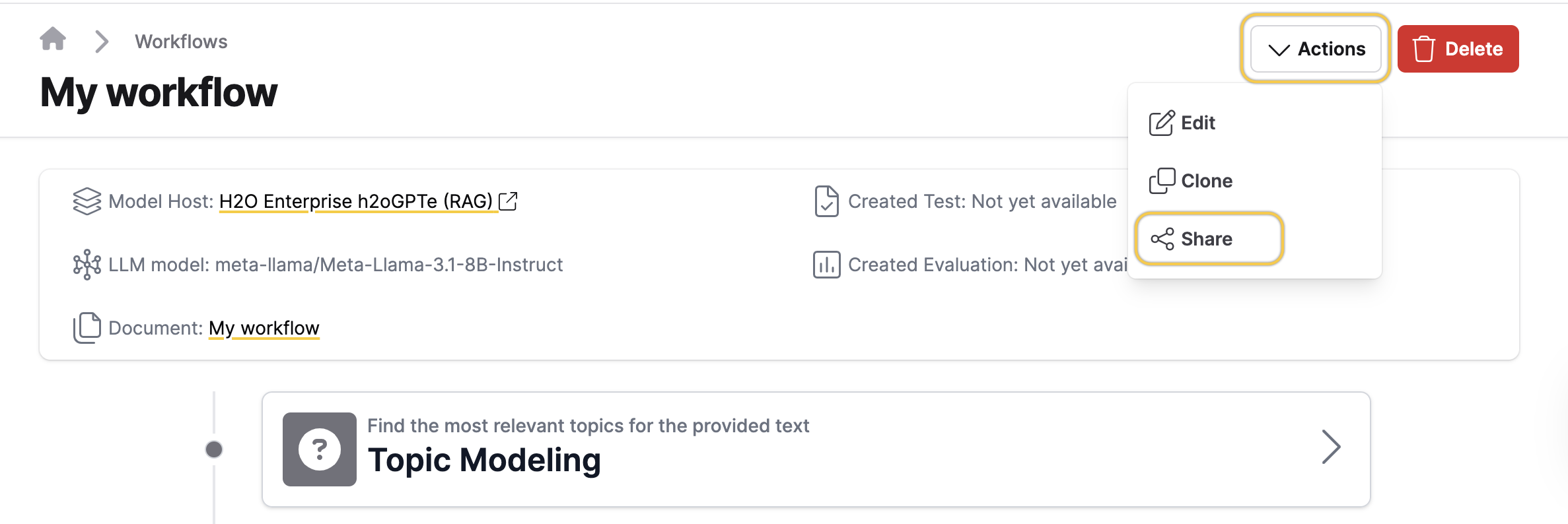Click the Created Test document icon
1568x524 pixels.
[x=826, y=201]
